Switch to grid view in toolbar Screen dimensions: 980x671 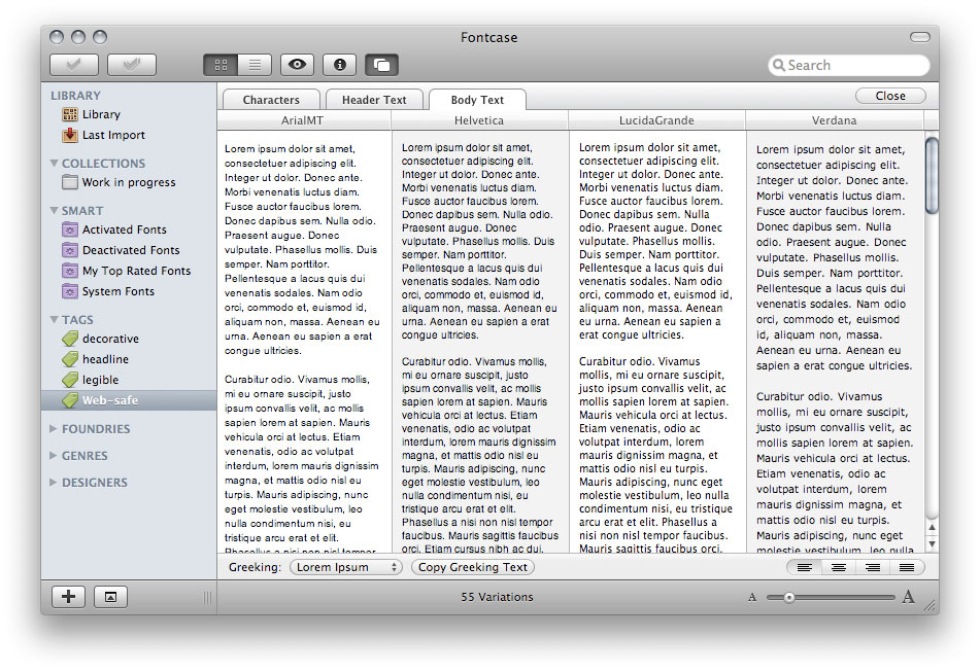click(221, 66)
